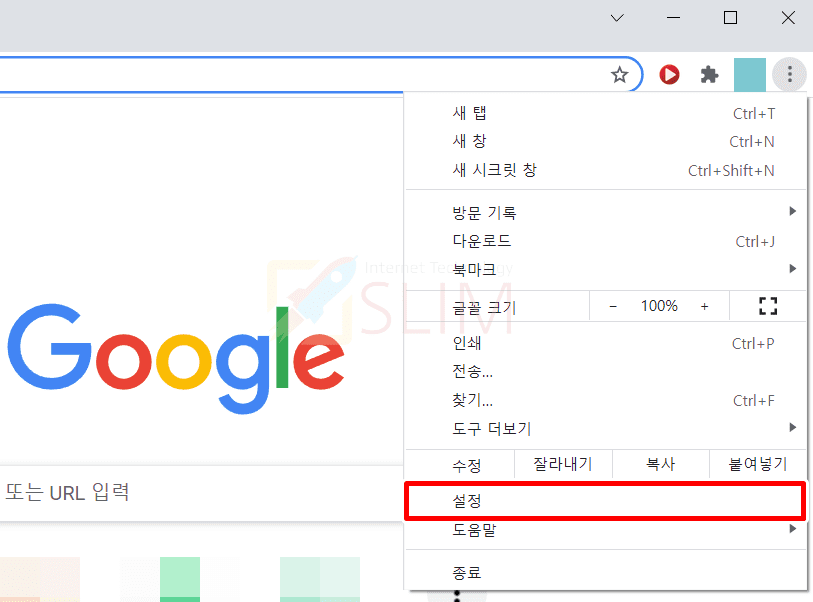Open 새 시크릿 창 incognito window
This screenshot has width=813, height=602.
[606, 170]
